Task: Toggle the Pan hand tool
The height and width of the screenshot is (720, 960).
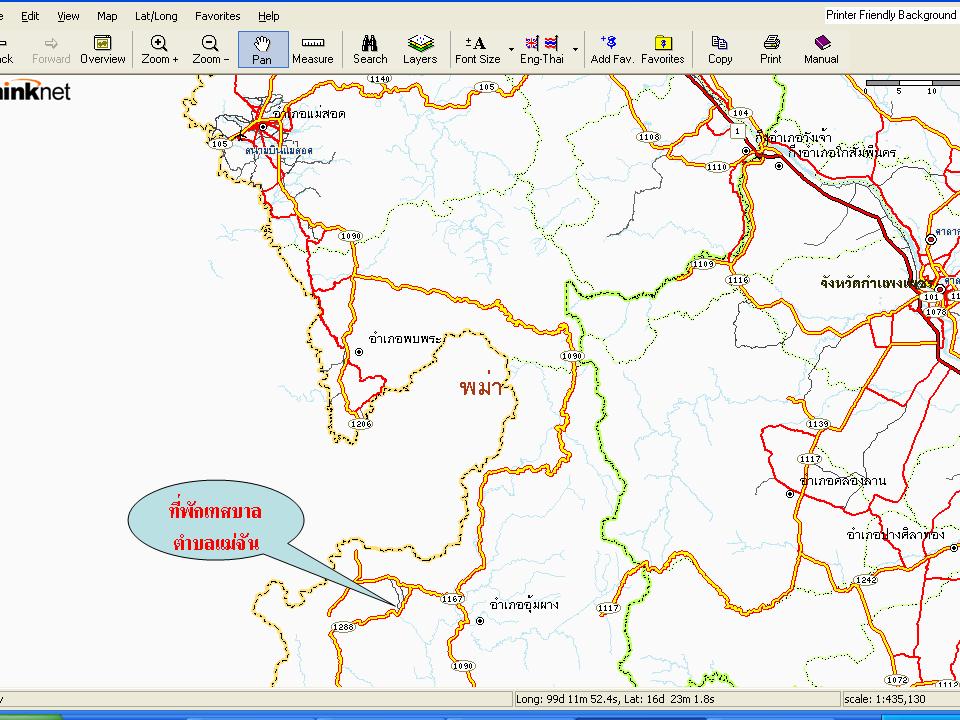Action: (x=262, y=49)
